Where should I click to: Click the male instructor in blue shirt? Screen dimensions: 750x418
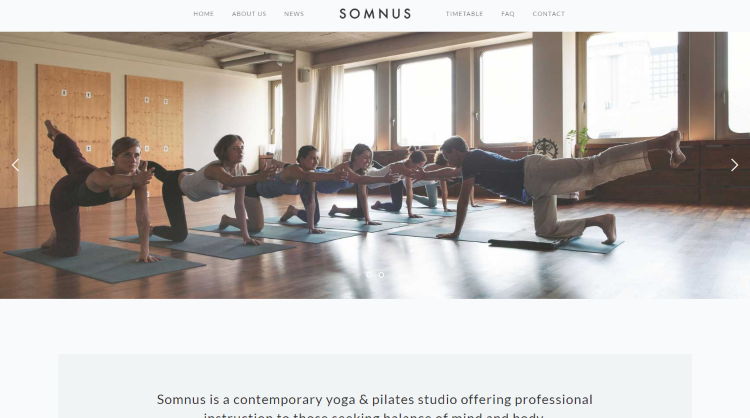click(x=550, y=187)
